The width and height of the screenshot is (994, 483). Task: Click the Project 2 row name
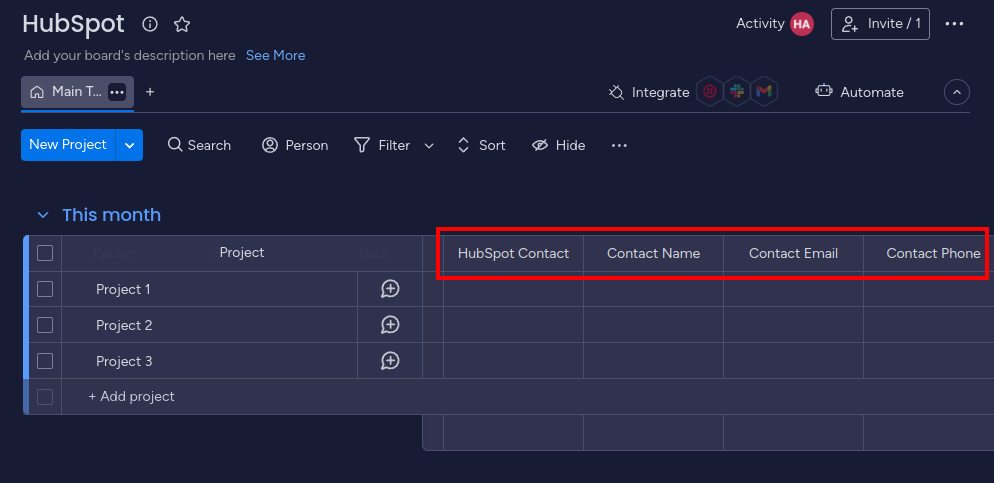coord(124,325)
